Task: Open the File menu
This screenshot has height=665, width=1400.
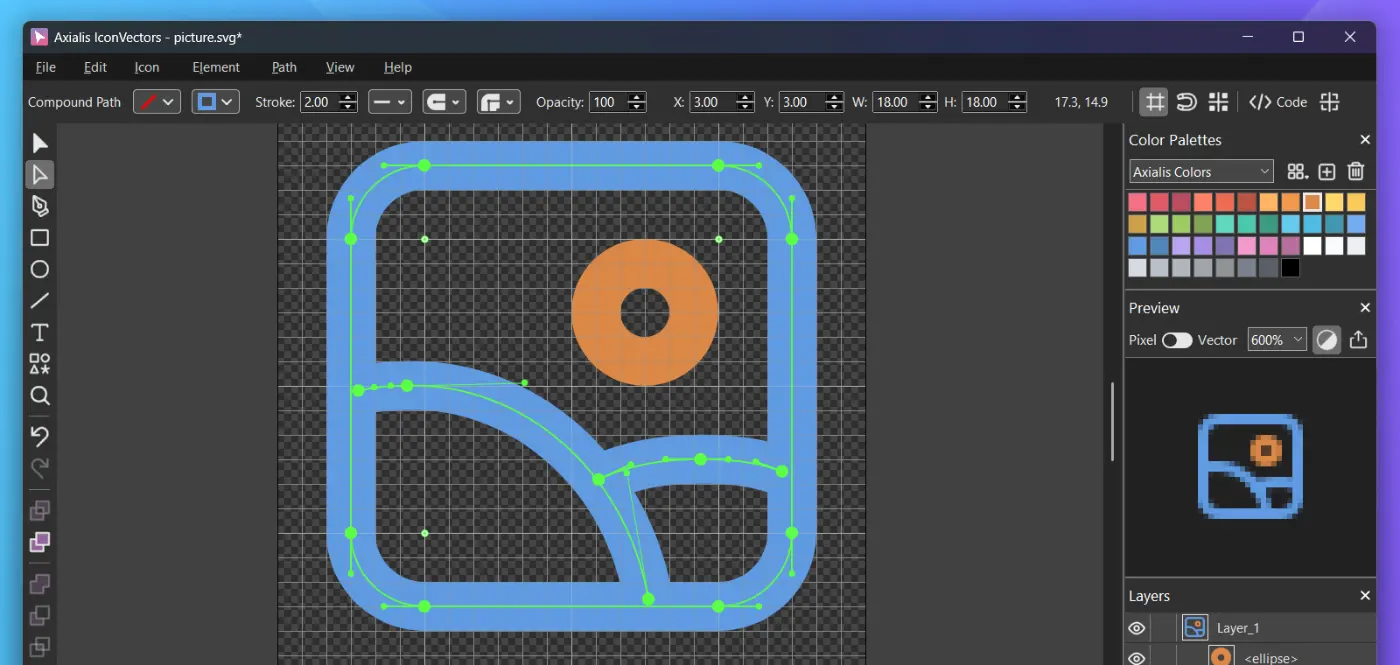Action: 45,67
